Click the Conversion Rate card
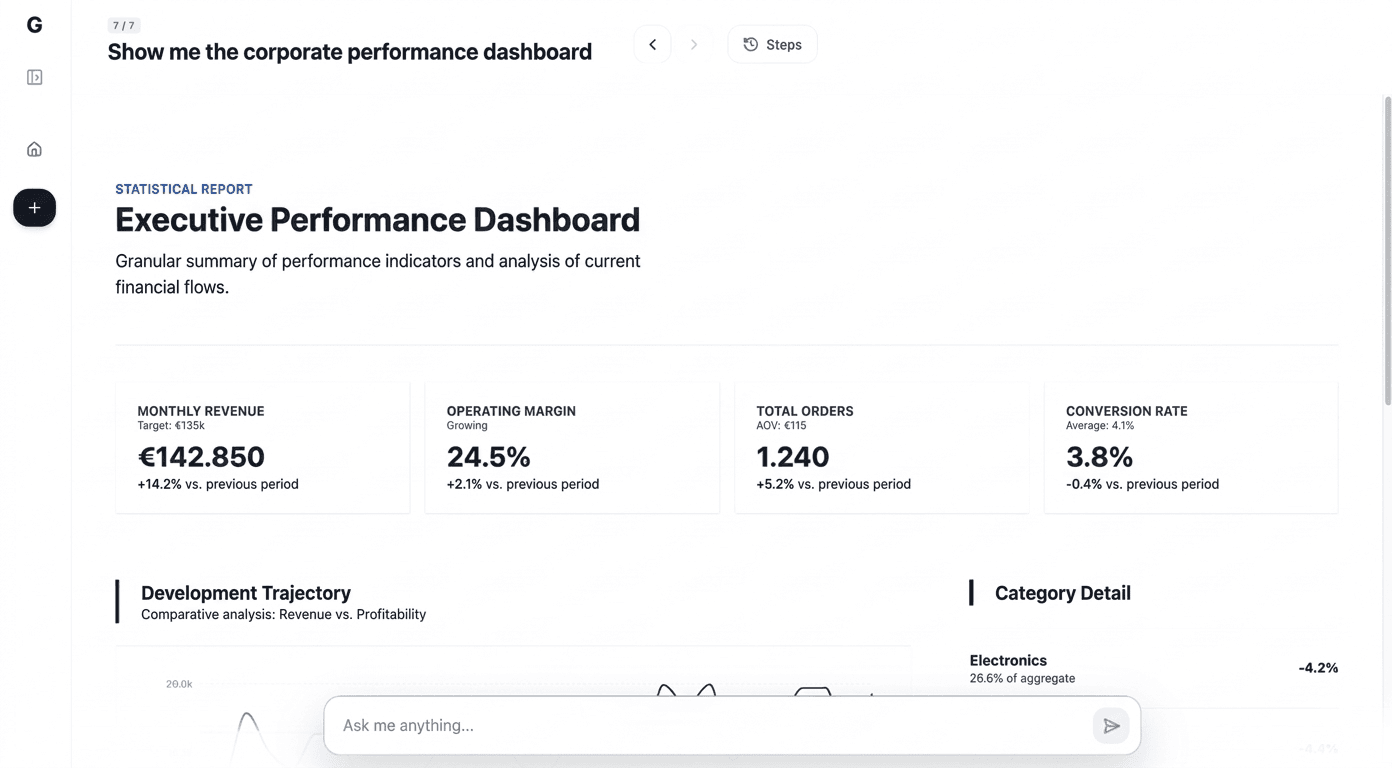Screen dimensions: 1392x768 tap(1190, 447)
